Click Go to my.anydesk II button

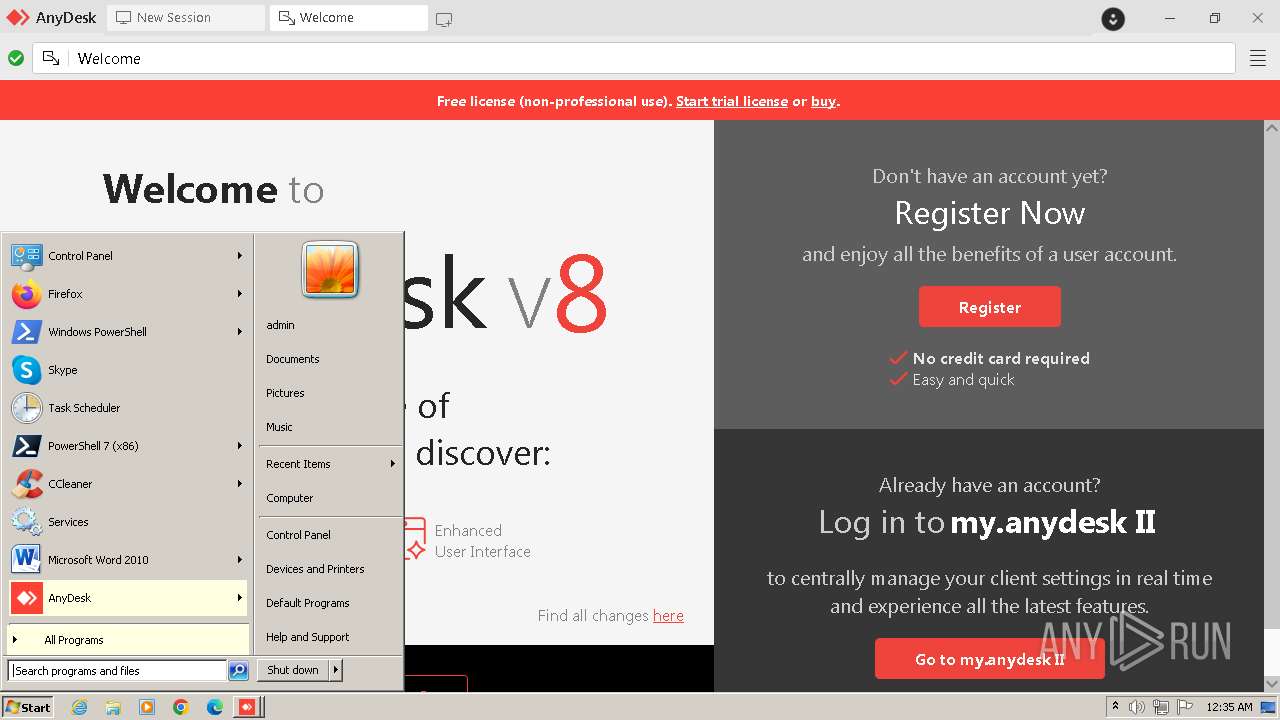point(990,659)
